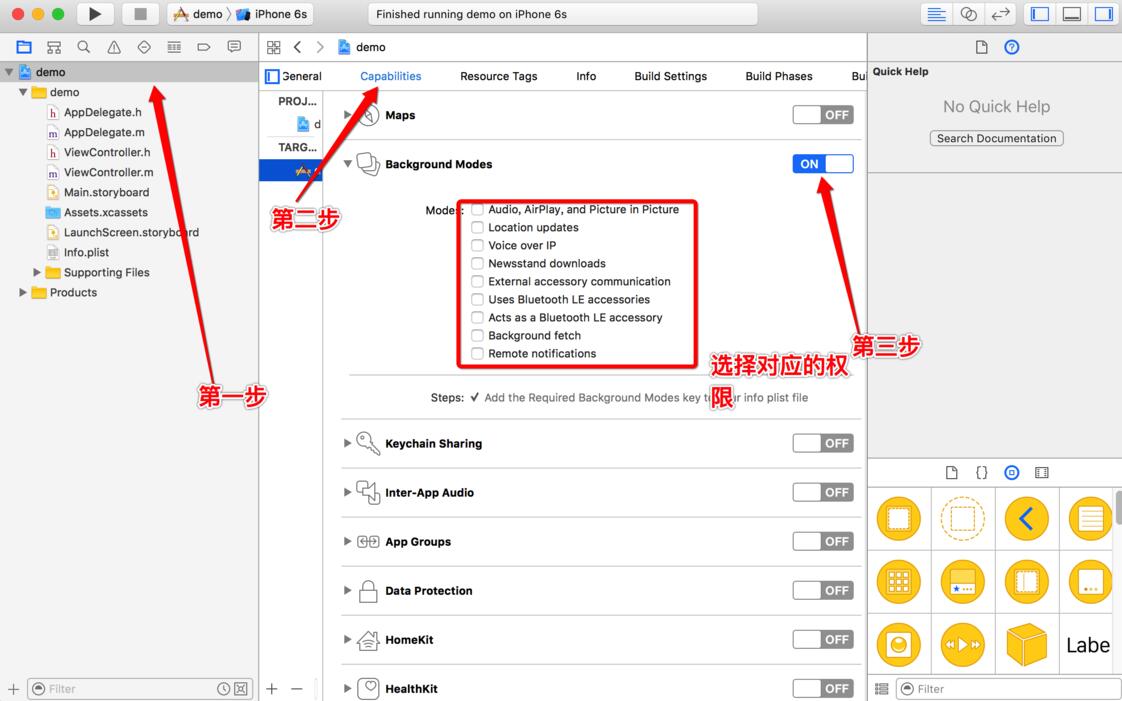Hide the Navigator pane

coord(1040,14)
